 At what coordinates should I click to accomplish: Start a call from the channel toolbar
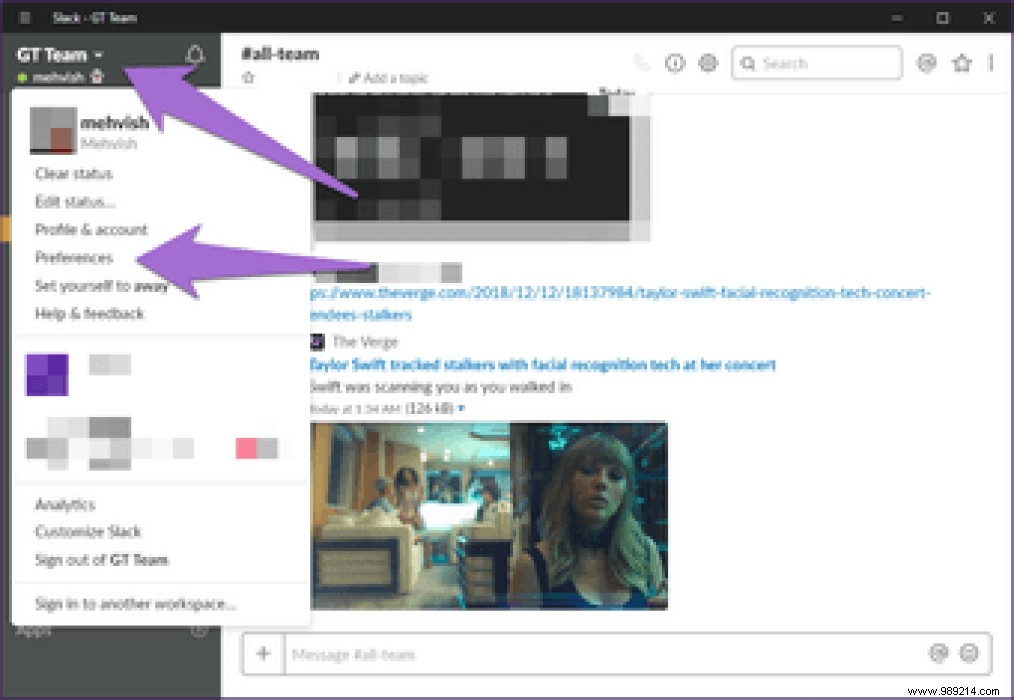pyautogui.click(x=641, y=62)
